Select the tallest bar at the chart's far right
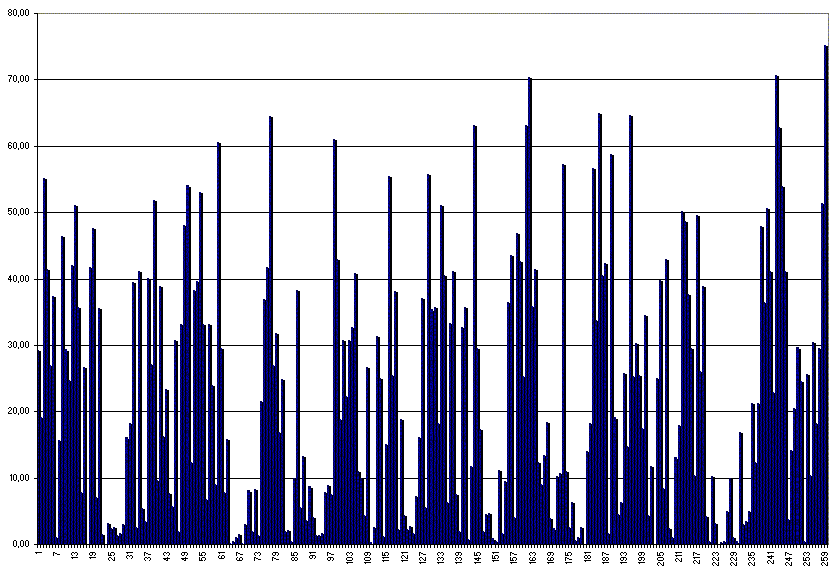Image resolution: width=837 pixels, height=573 pixels. [826, 300]
